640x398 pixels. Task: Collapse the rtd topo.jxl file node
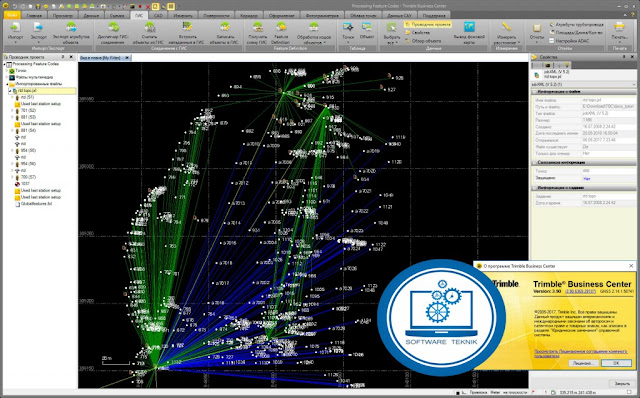[10, 91]
